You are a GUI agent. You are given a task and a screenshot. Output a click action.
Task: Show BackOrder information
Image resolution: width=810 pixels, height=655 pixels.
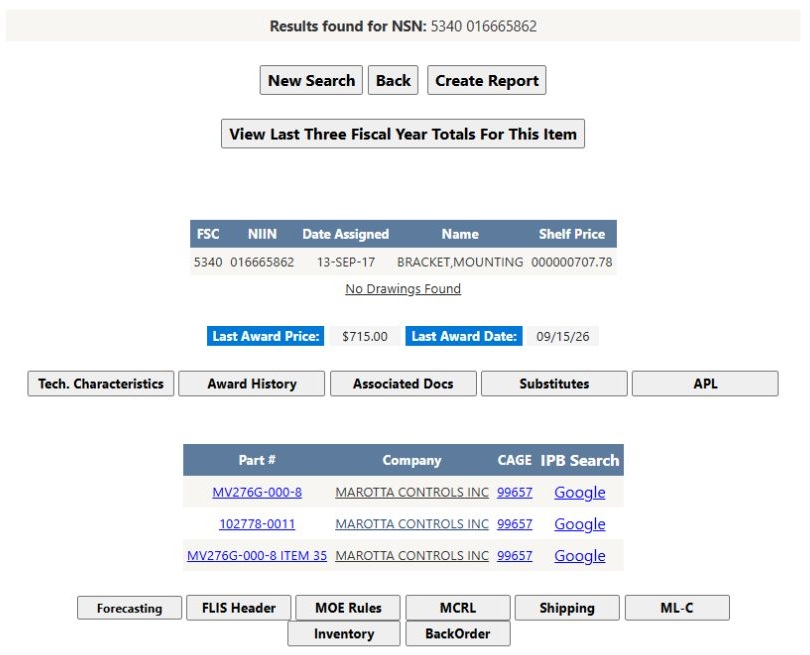pos(458,634)
